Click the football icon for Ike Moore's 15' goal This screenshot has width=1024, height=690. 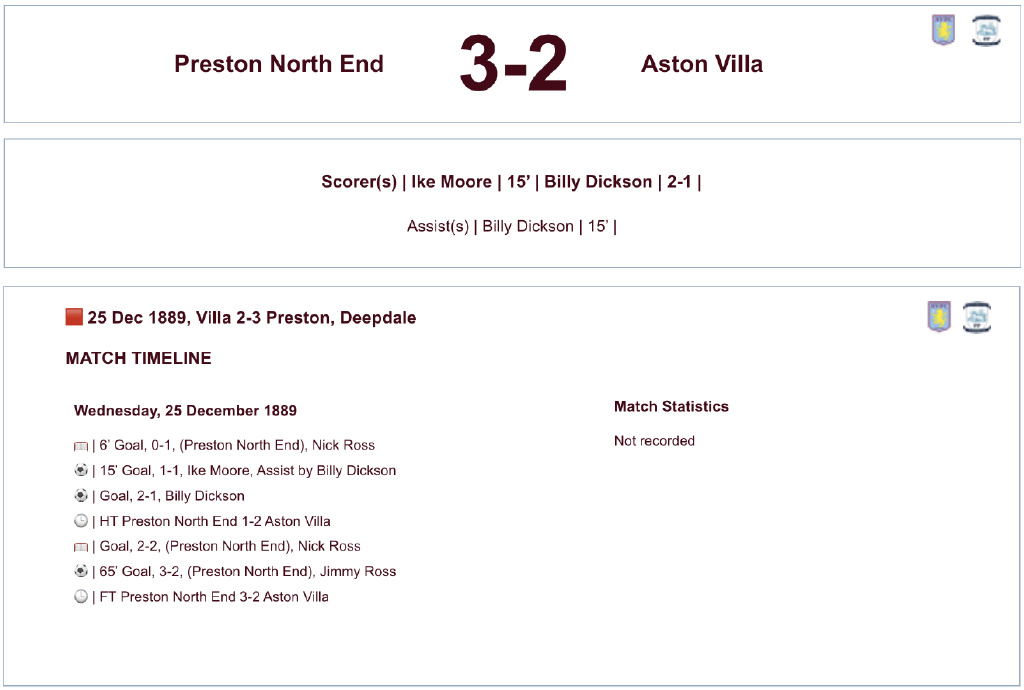[81, 470]
